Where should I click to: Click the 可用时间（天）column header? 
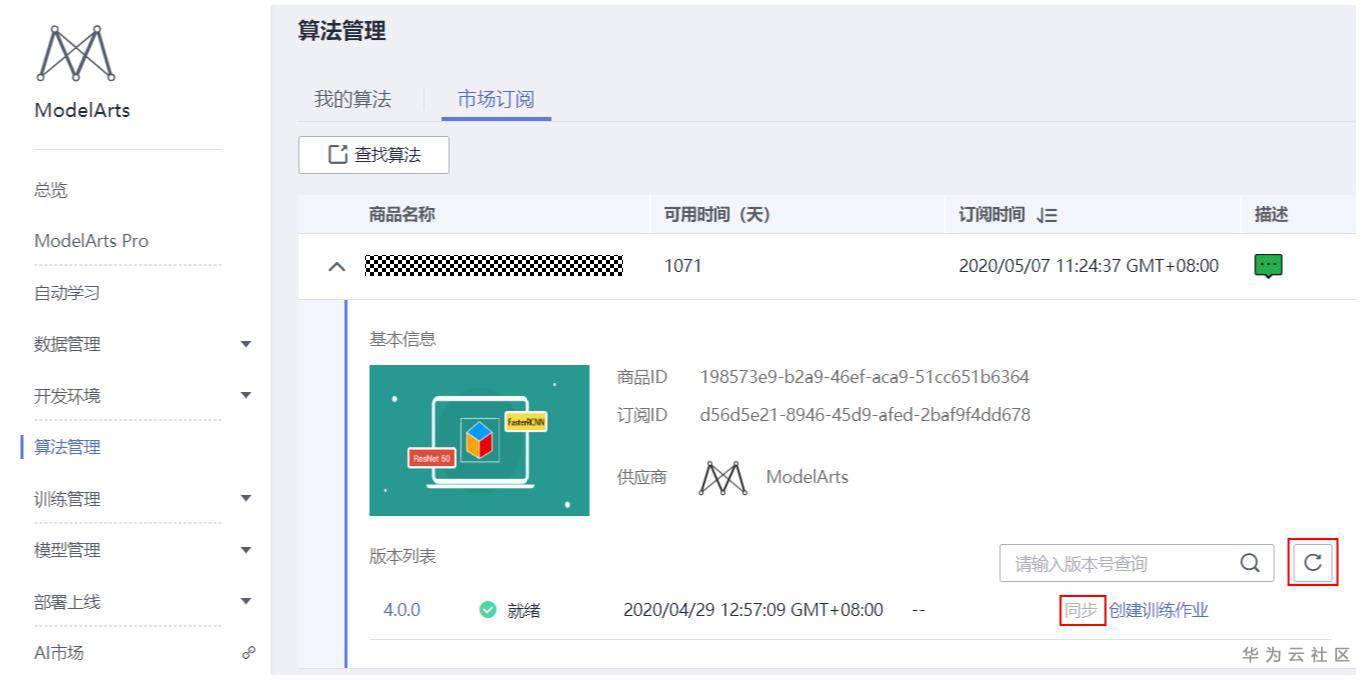pyautogui.click(x=717, y=215)
